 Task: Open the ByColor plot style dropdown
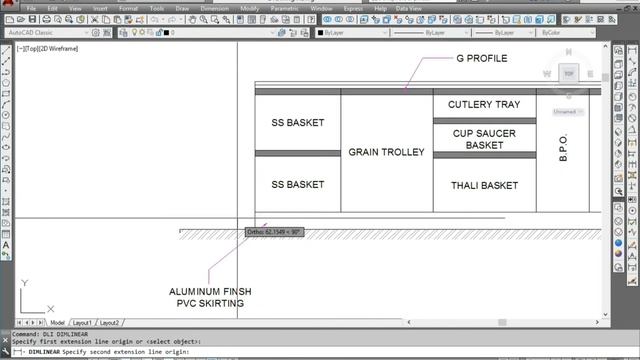(x=567, y=33)
